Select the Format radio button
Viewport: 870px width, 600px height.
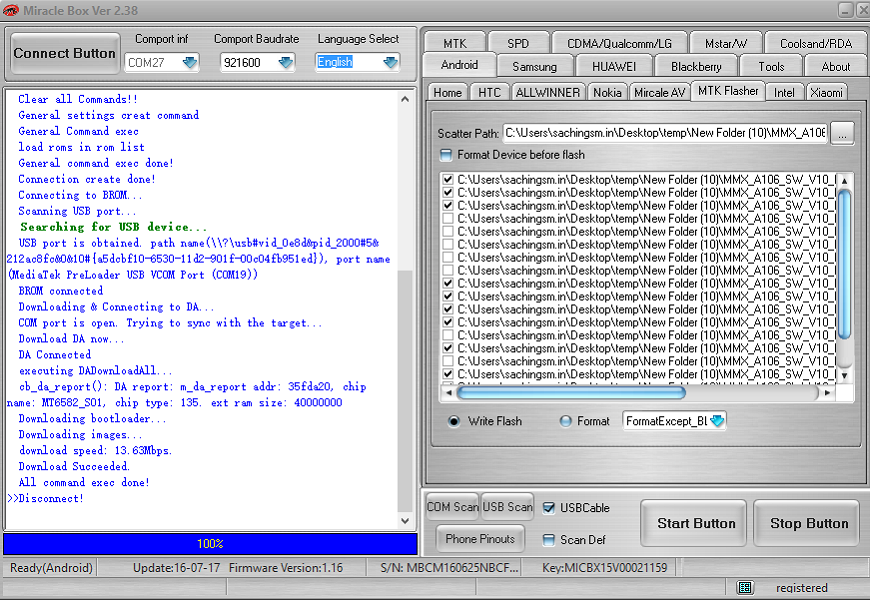click(x=565, y=421)
